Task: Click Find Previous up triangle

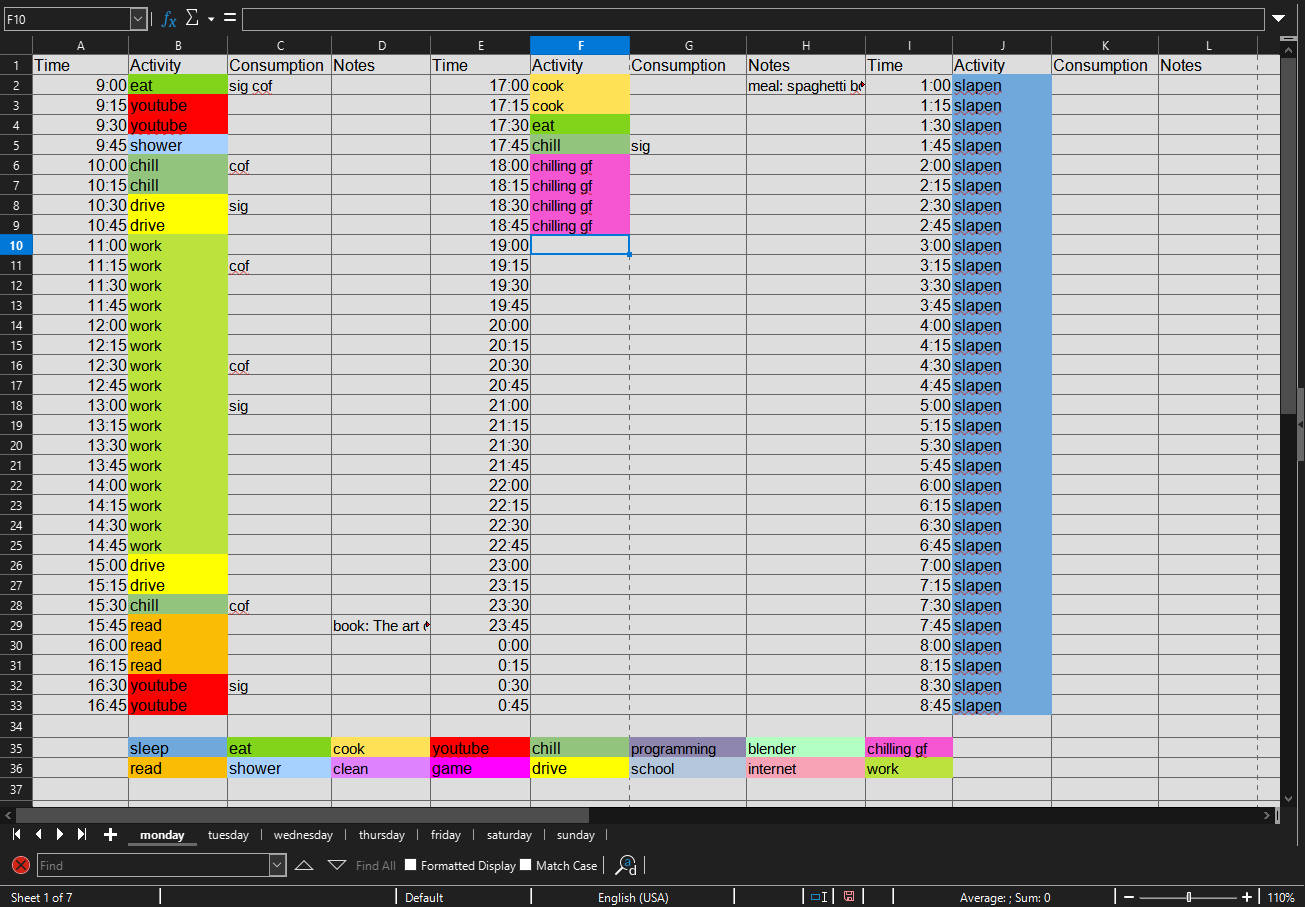Action: (x=304, y=865)
